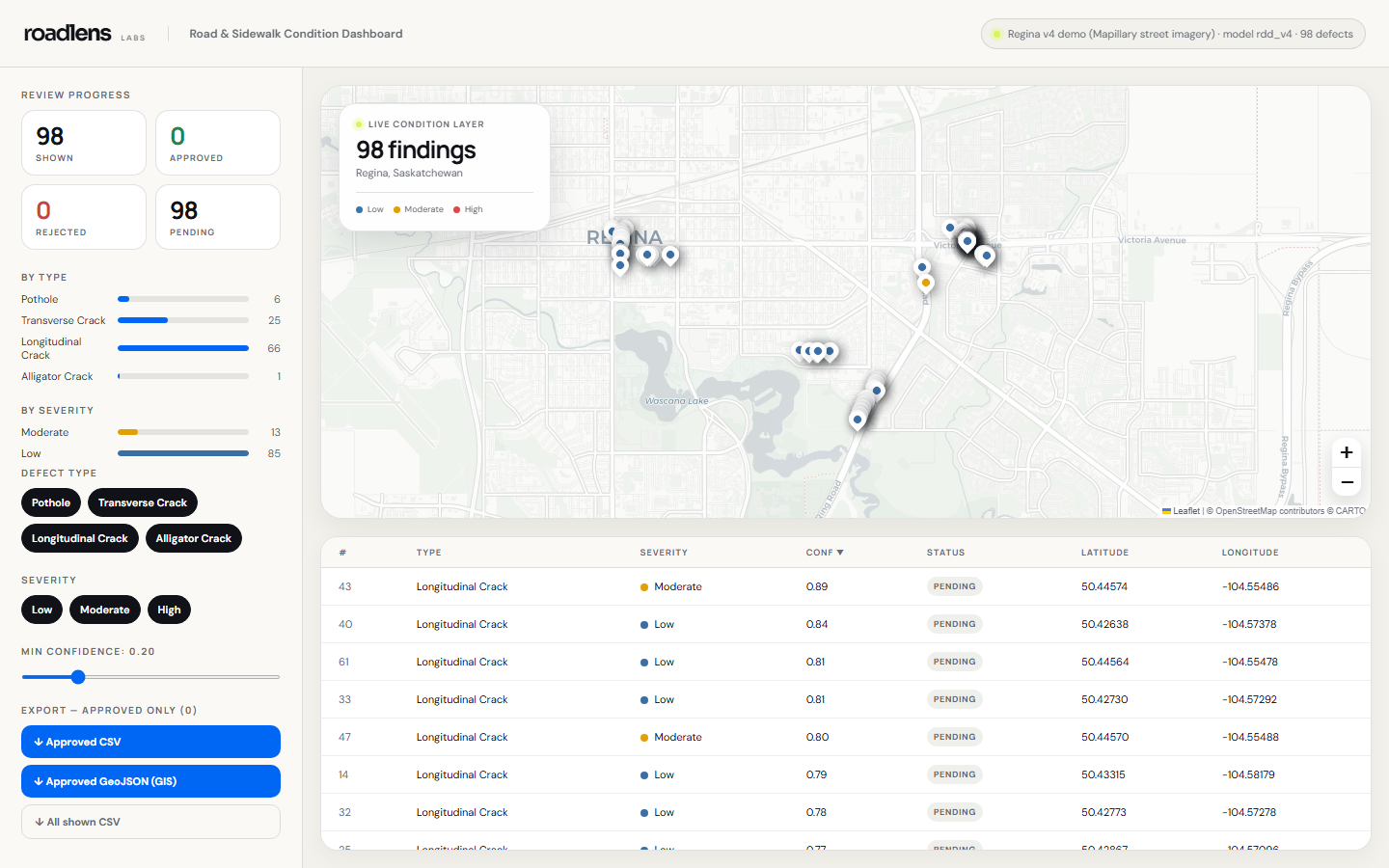
Task: Adjust the min confidence slider handle
Action: pyautogui.click(x=78, y=677)
